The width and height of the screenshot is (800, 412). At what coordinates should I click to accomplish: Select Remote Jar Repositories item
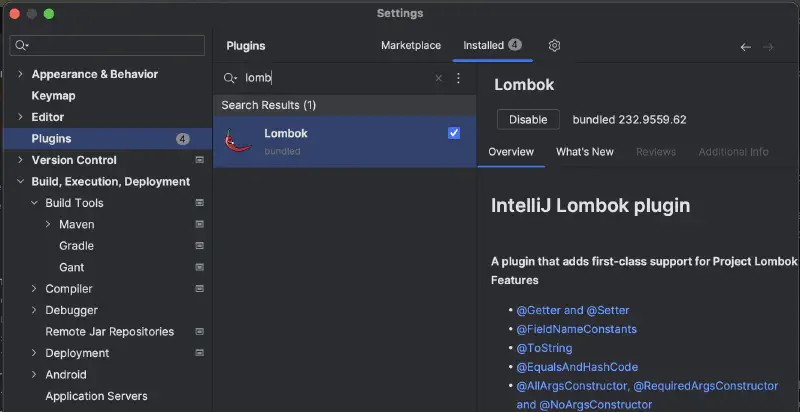[x=110, y=331]
